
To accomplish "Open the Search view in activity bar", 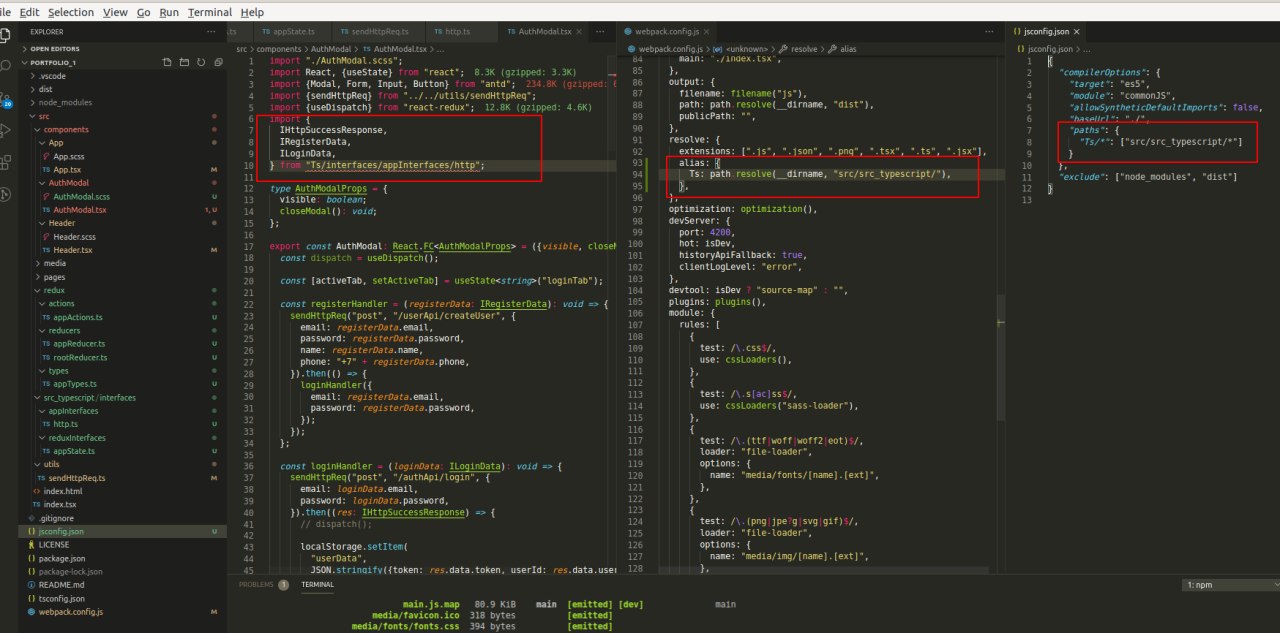I will [x=7, y=64].
